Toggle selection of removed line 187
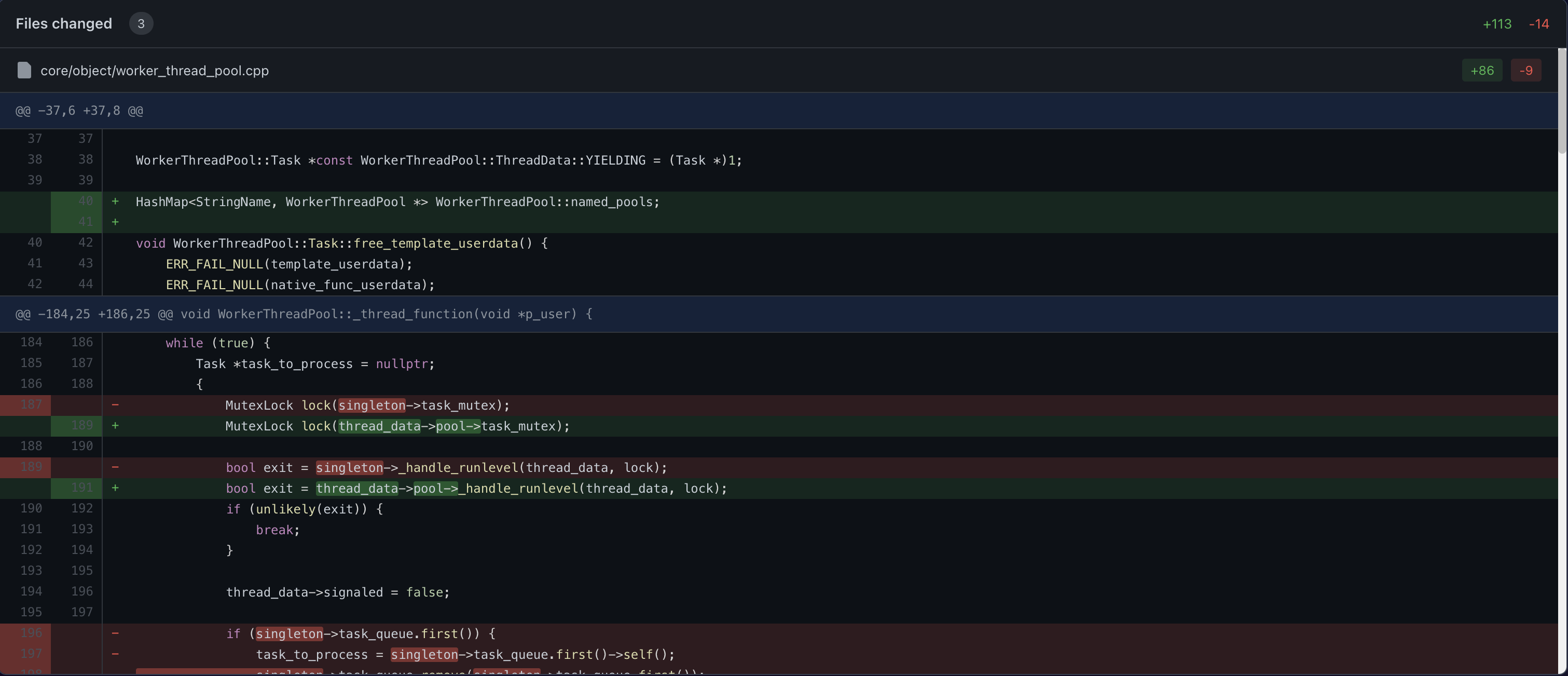The image size is (1568, 676). point(32,404)
